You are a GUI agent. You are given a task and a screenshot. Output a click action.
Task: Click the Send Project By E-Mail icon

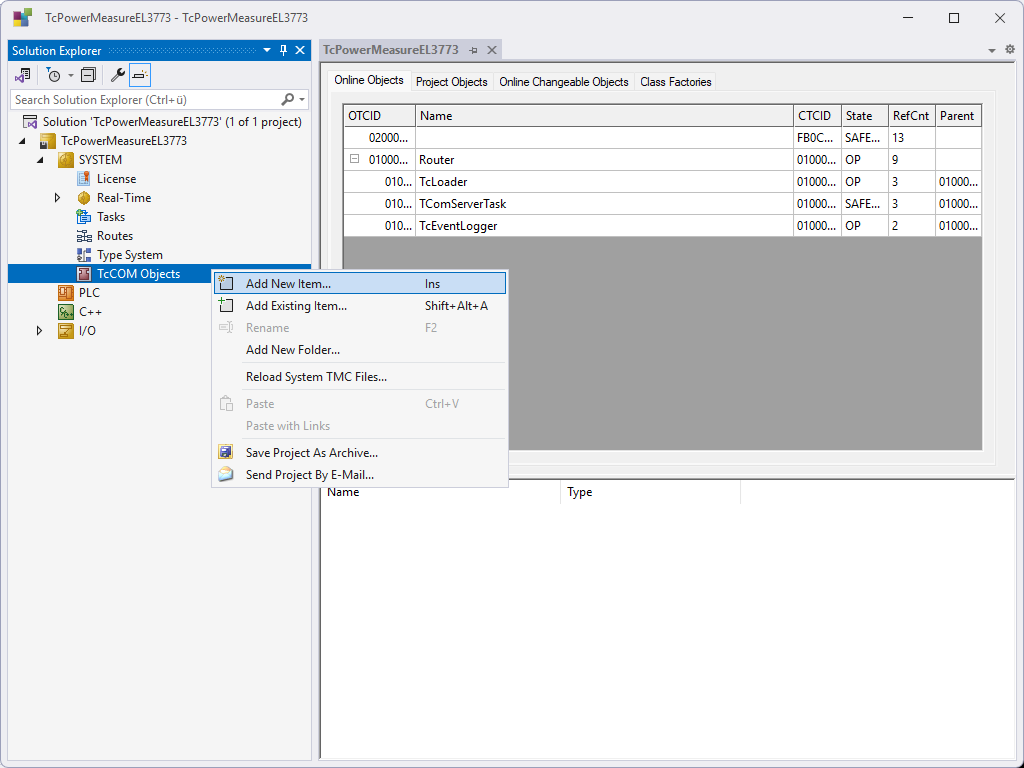pos(226,474)
